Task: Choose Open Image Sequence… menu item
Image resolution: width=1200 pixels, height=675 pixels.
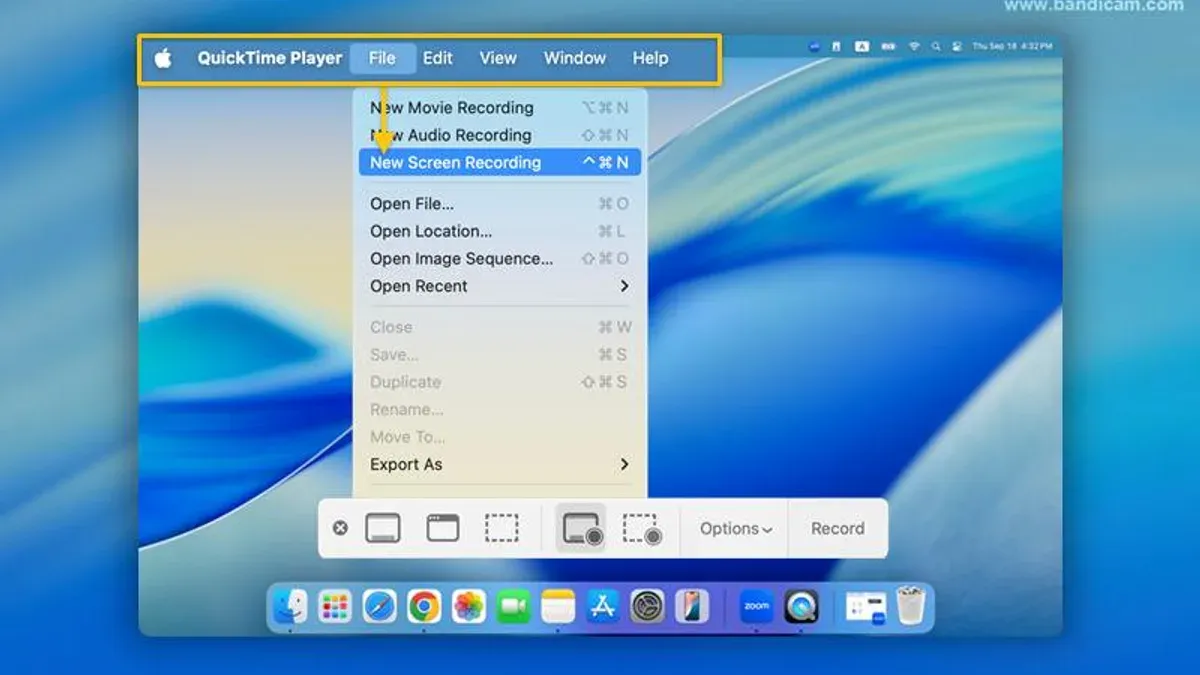Action: coord(500,258)
